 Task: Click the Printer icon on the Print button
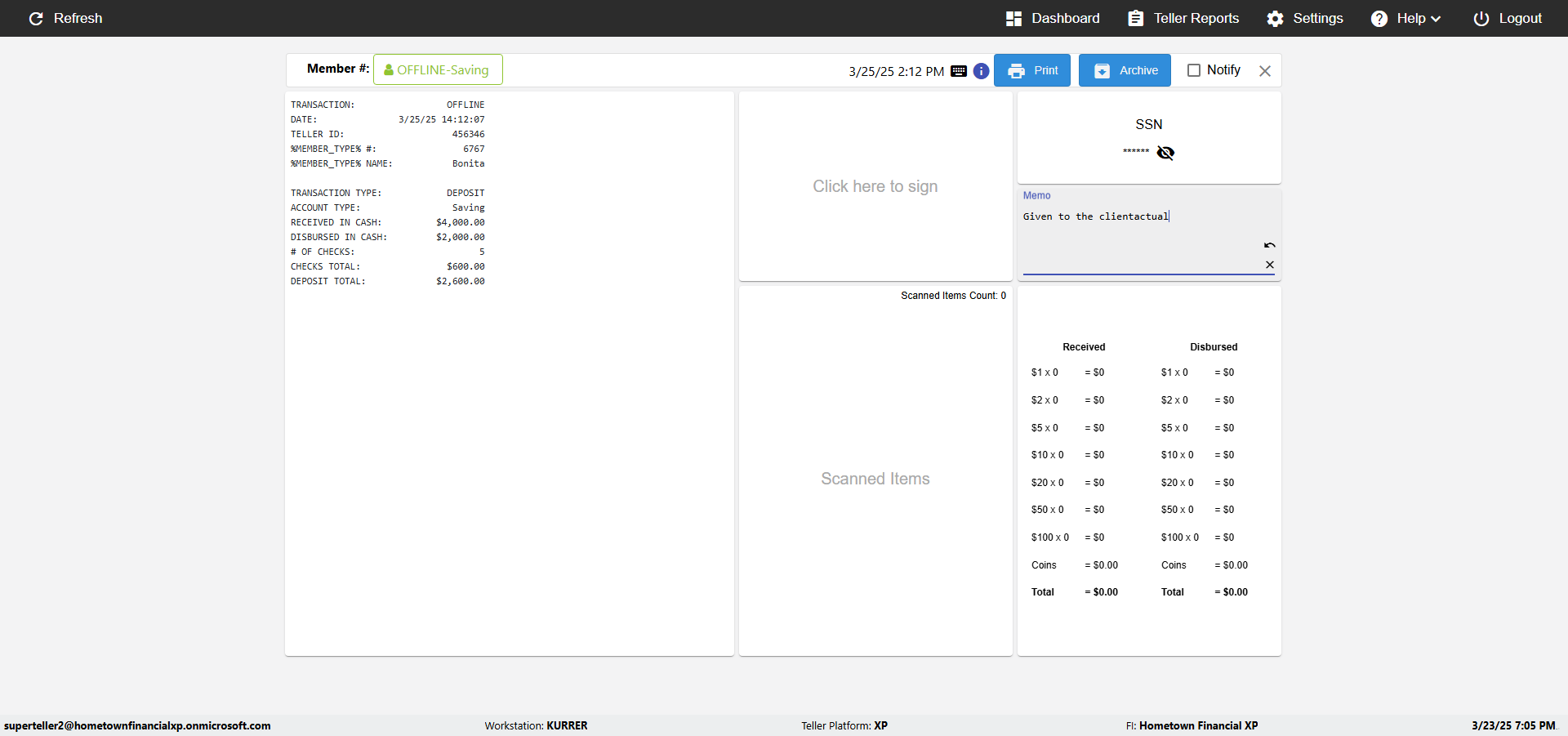pos(1016,71)
